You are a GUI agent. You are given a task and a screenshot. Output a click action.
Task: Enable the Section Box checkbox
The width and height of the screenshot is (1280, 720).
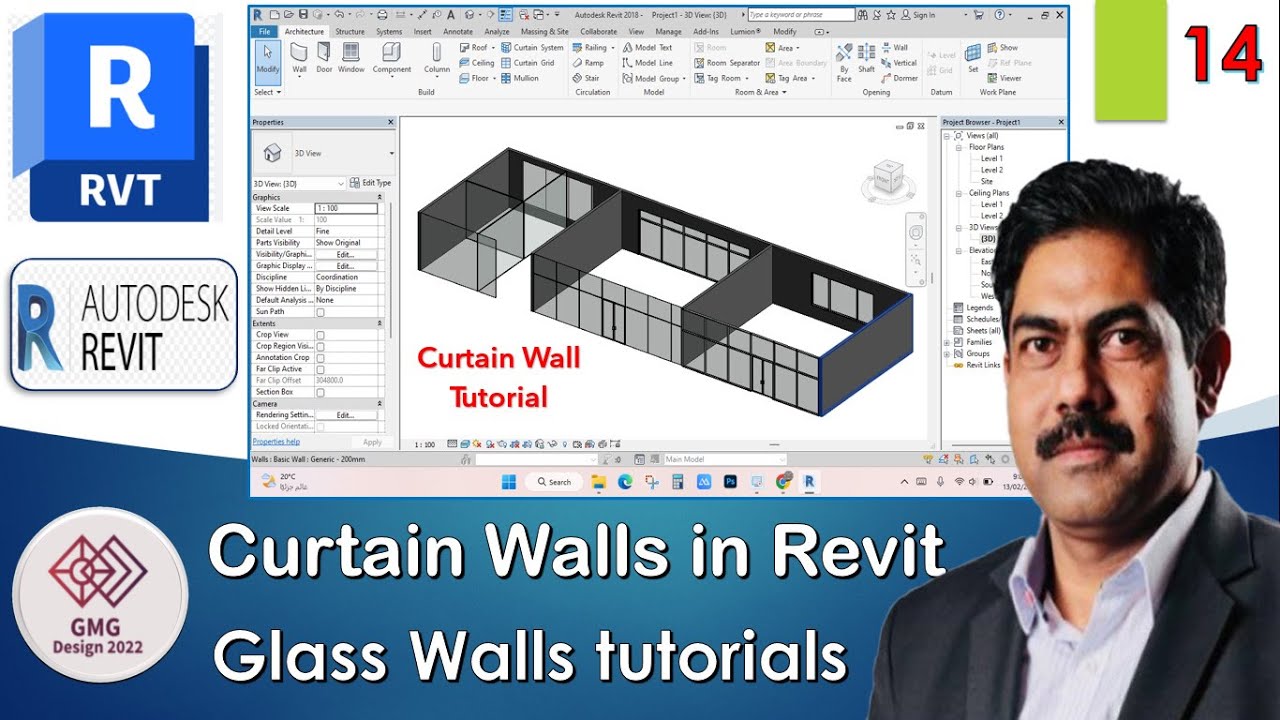point(320,392)
